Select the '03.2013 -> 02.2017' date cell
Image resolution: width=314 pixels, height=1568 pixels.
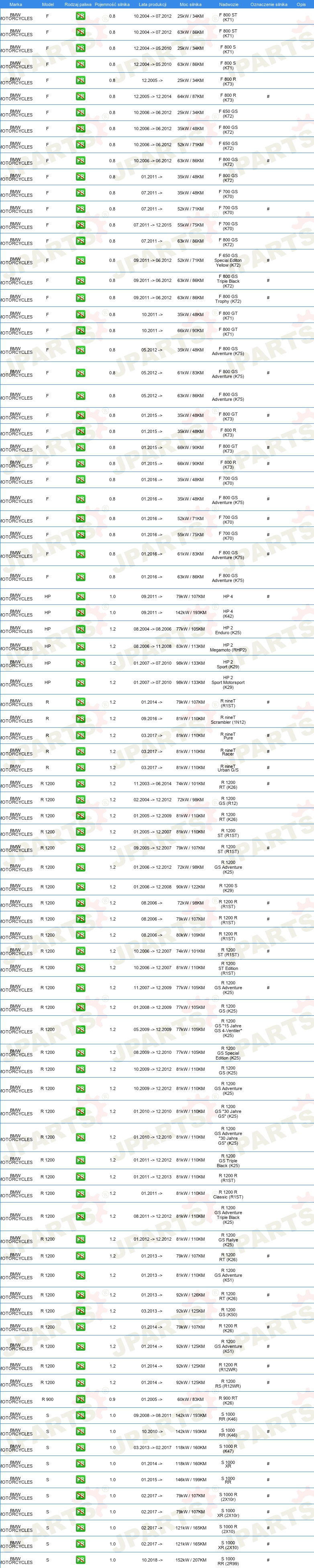[152, 1448]
